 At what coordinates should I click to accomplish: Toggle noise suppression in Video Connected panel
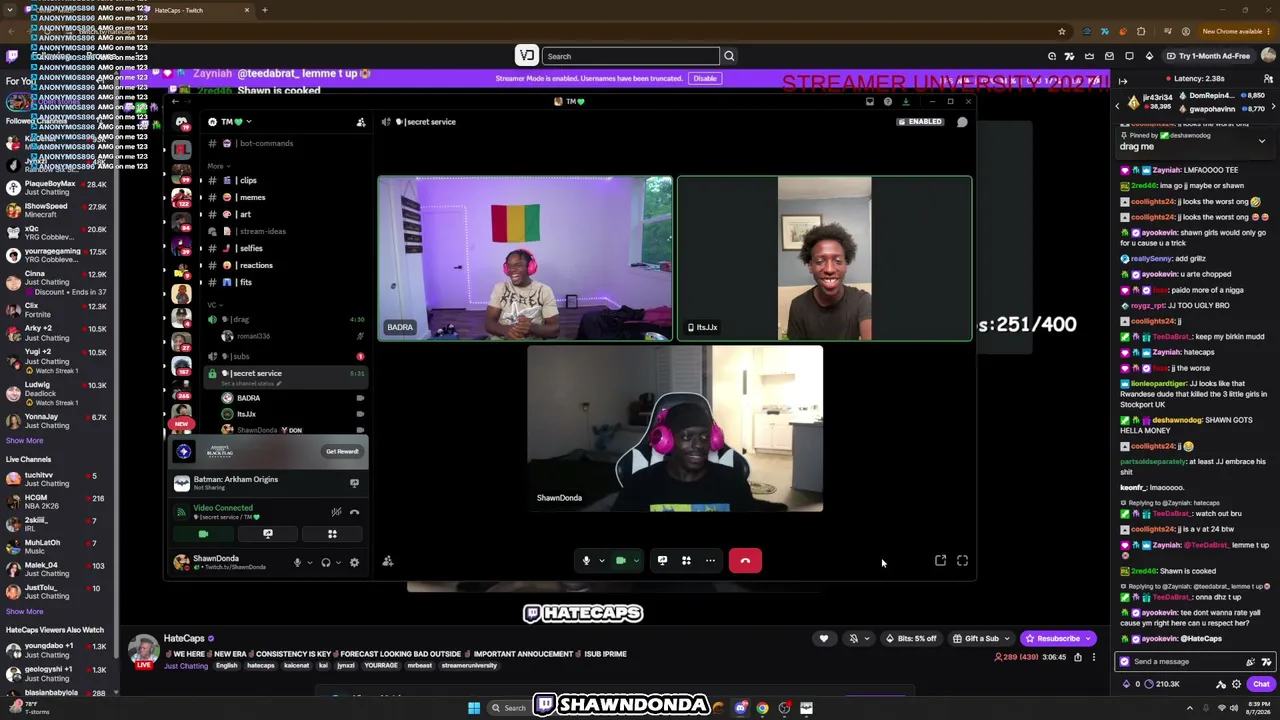coord(336,512)
